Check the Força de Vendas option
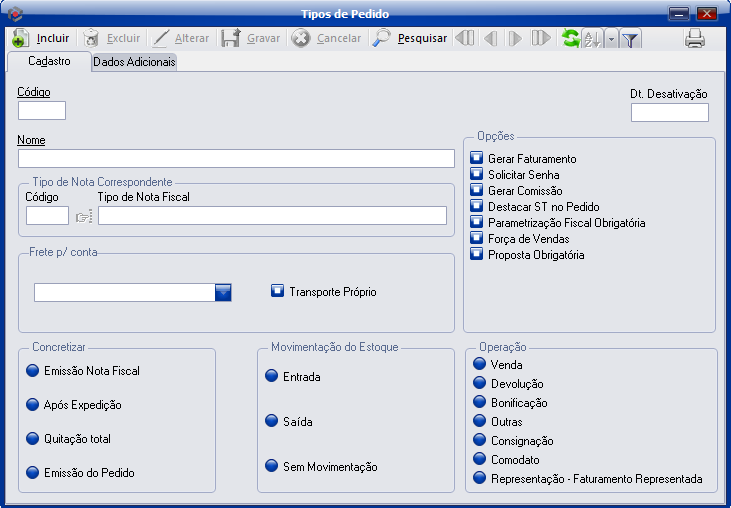The height and width of the screenshot is (508, 731). coord(477,239)
